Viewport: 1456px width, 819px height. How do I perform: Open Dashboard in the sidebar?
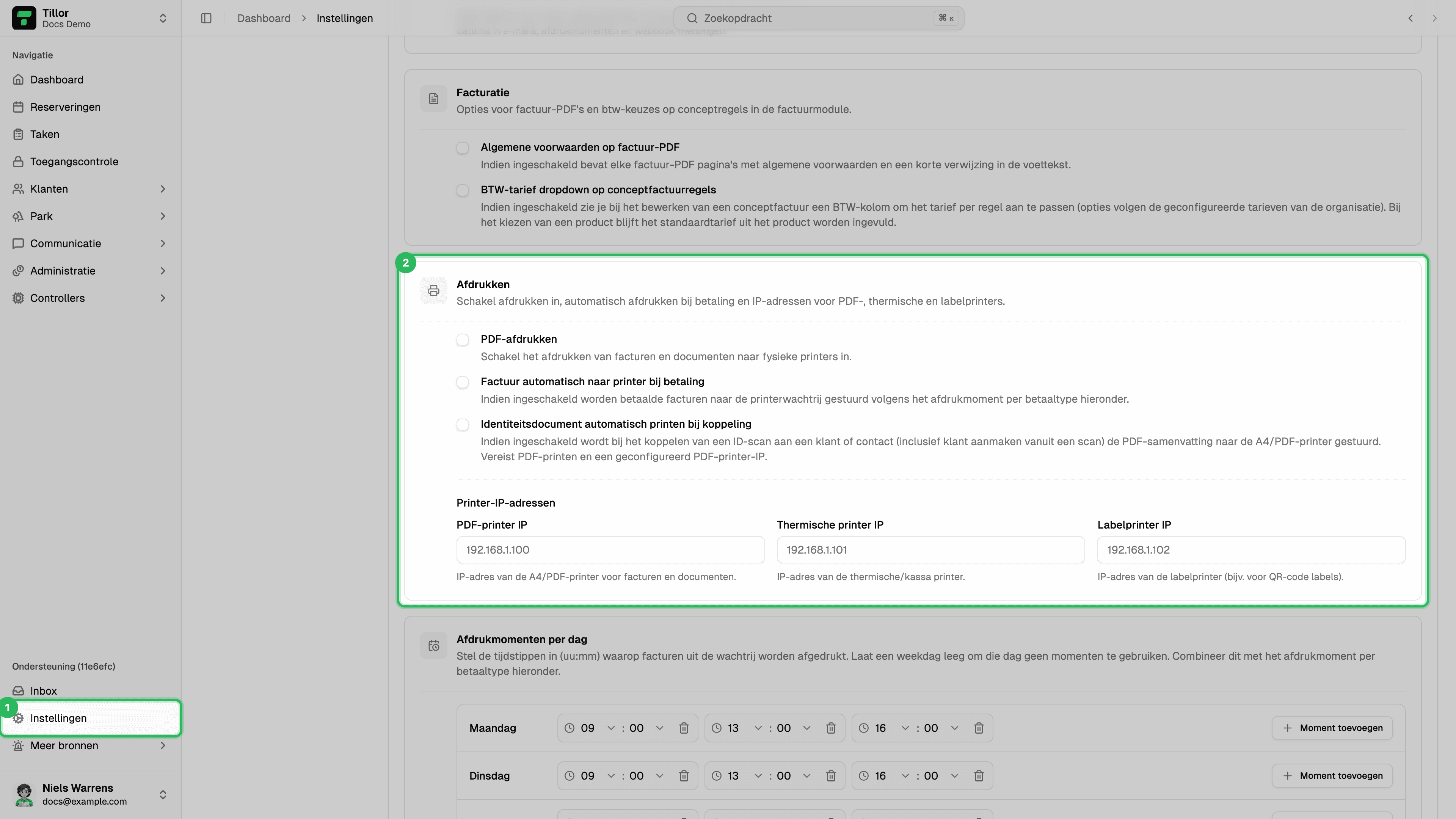[91, 80]
